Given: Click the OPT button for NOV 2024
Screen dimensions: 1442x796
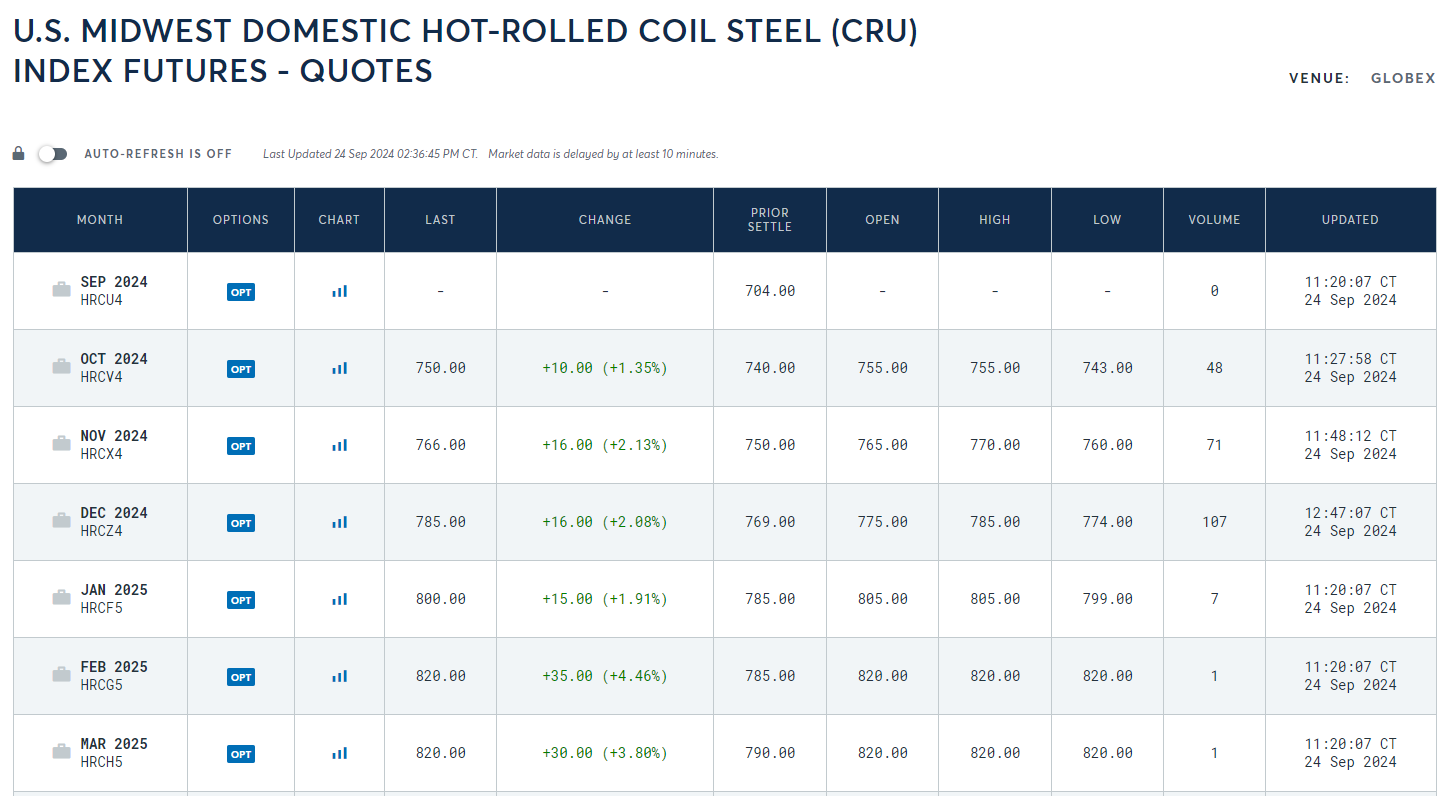Looking at the screenshot, I should pyautogui.click(x=241, y=446).
